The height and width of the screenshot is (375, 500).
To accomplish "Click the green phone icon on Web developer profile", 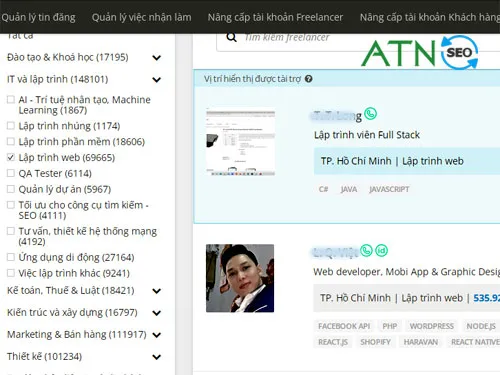I will tap(366, 250).
